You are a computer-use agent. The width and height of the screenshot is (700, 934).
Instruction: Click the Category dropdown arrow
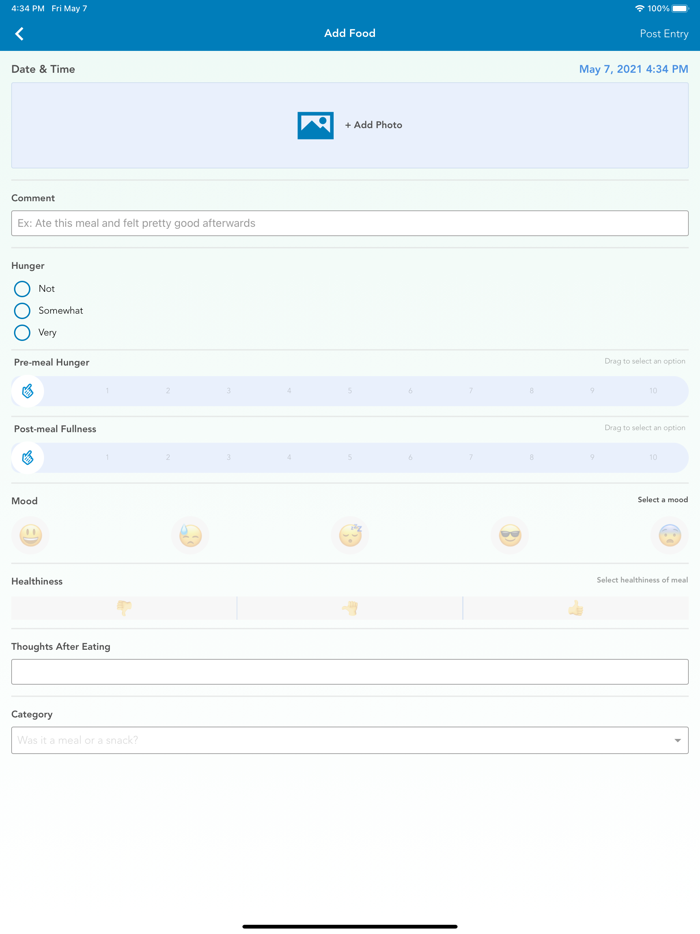[677, 741]
